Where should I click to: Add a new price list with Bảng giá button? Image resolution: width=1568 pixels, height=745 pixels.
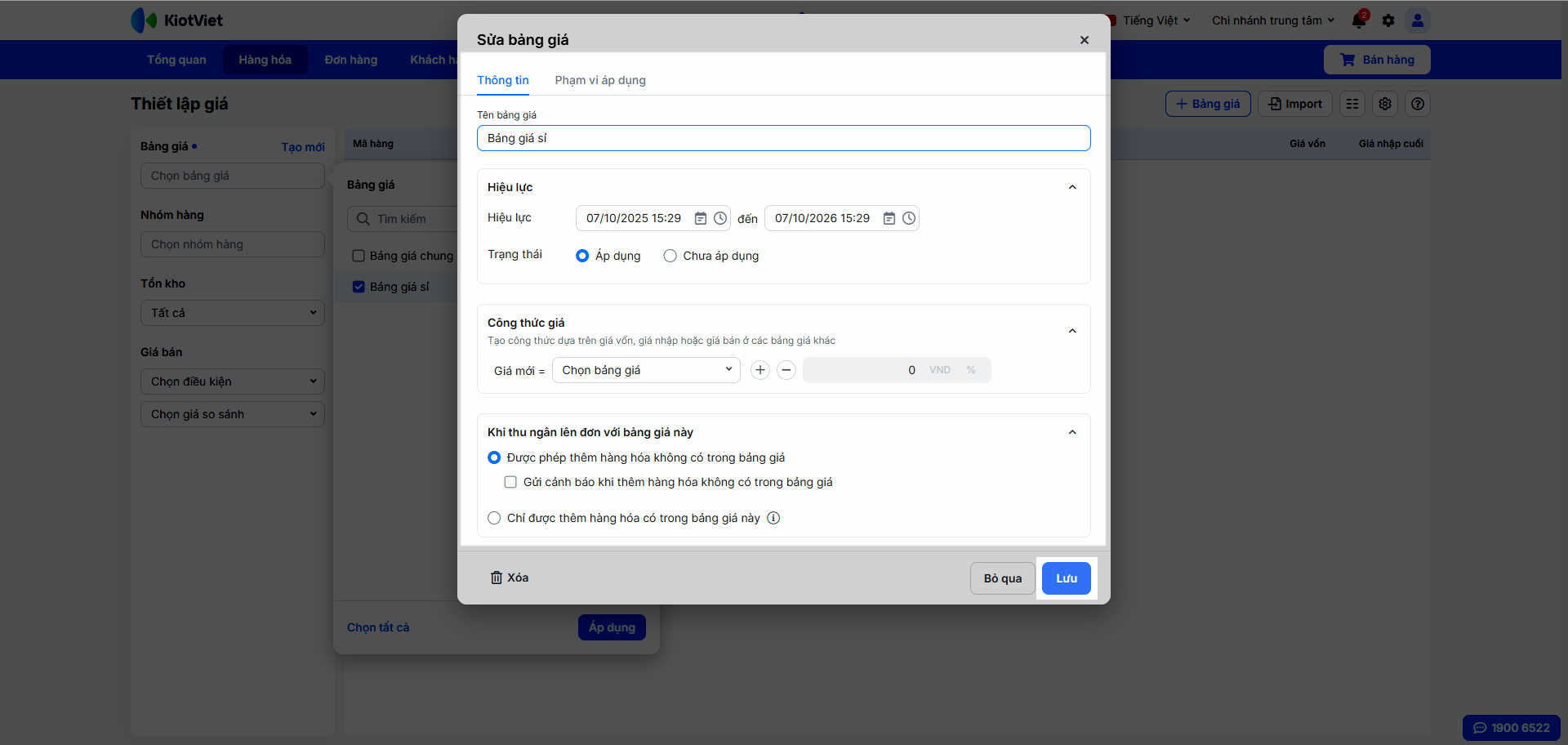coord(1208,104)
